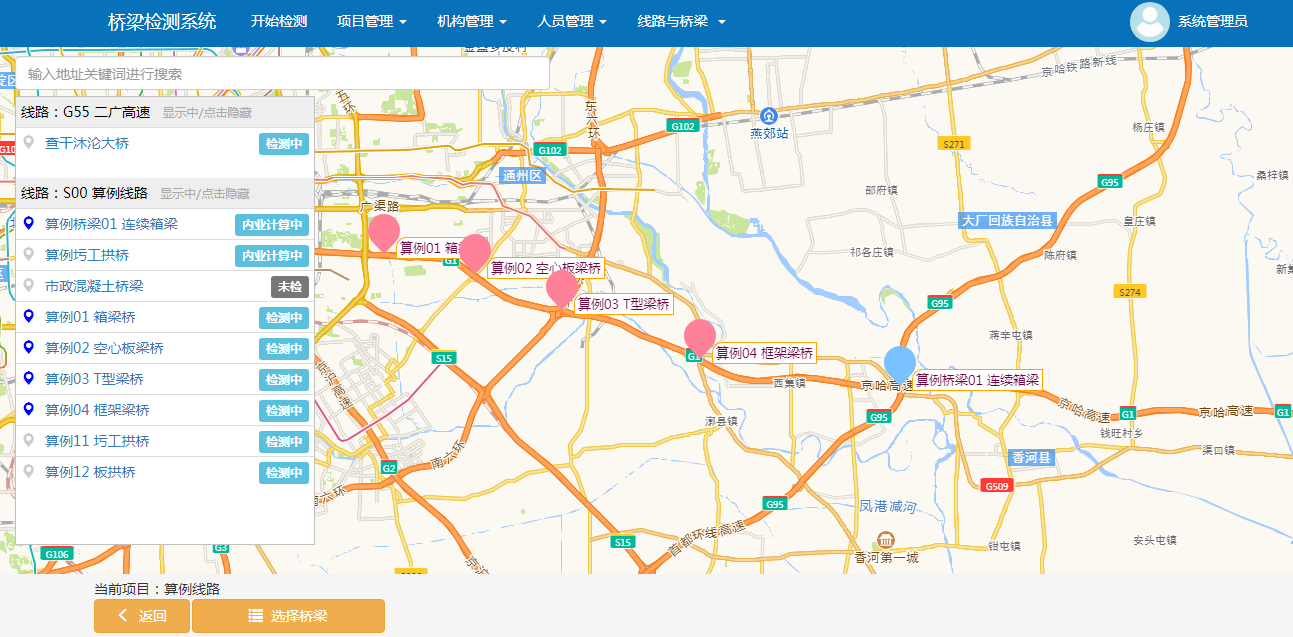Click the blue marker for 算例桥梁01 连续箱梁
The height and width of the screenshot is (637, 1293).
(x=900, y=364)
